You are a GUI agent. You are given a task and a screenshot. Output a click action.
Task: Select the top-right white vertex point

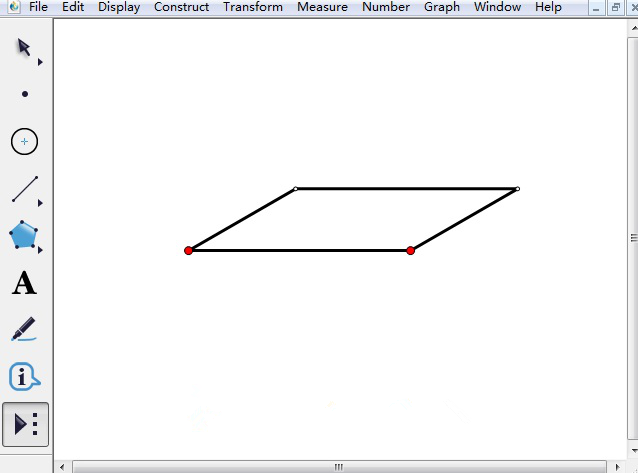click(518, 188)
